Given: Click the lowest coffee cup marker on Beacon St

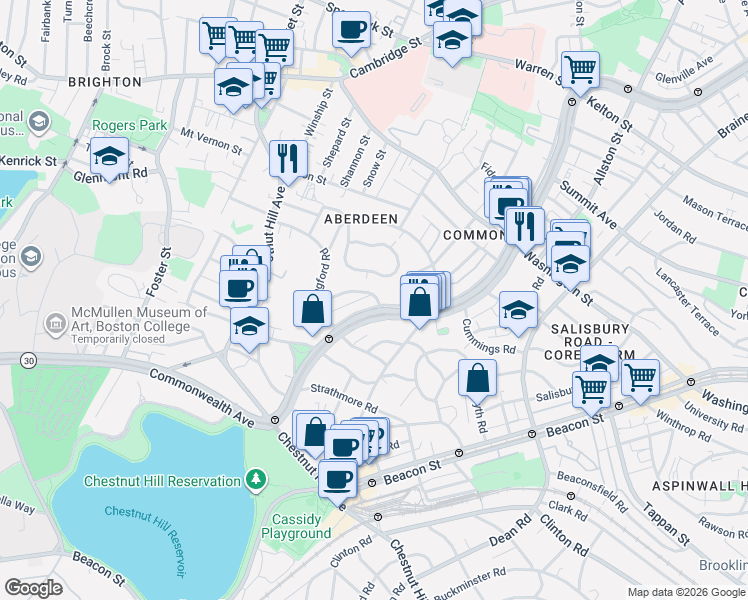Looking at the screenshot, I should click(338, 482).
